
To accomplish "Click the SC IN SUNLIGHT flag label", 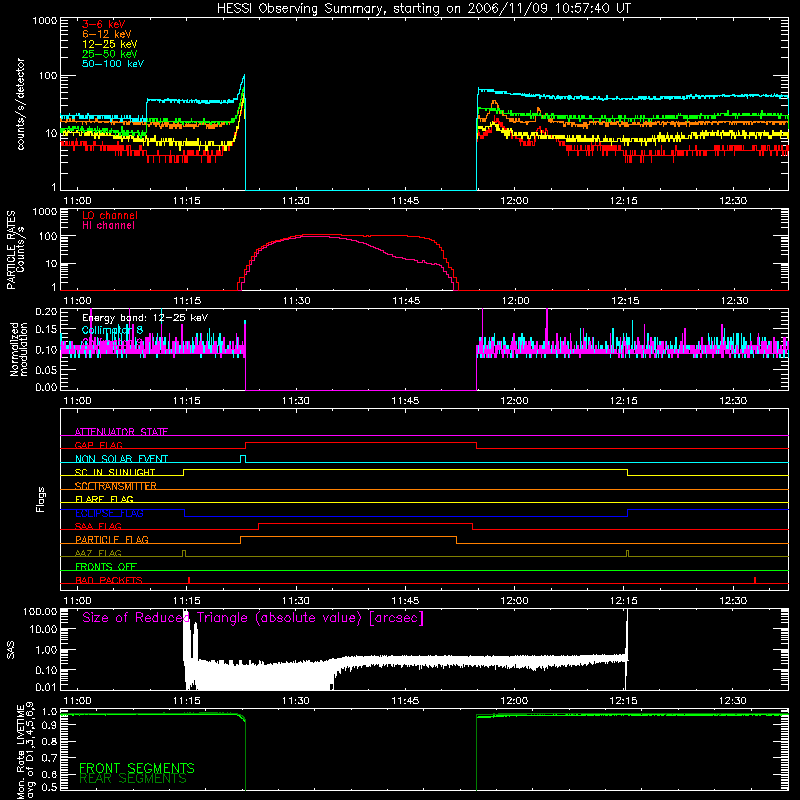I will pos(115,472).
